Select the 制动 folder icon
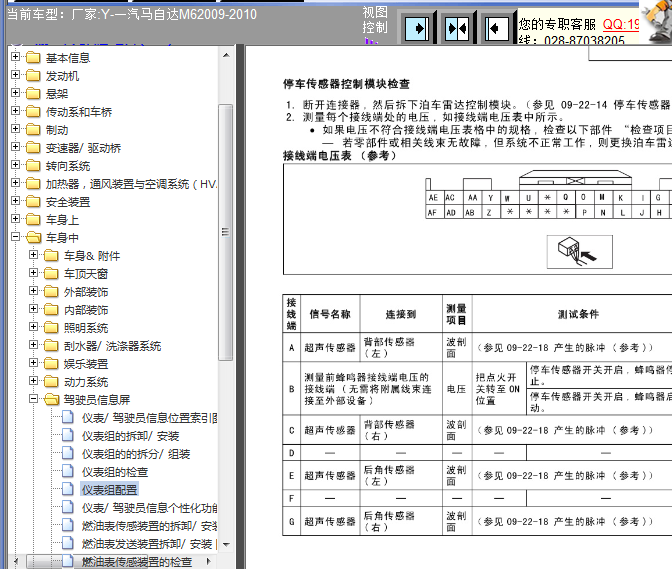 [33, 129]
